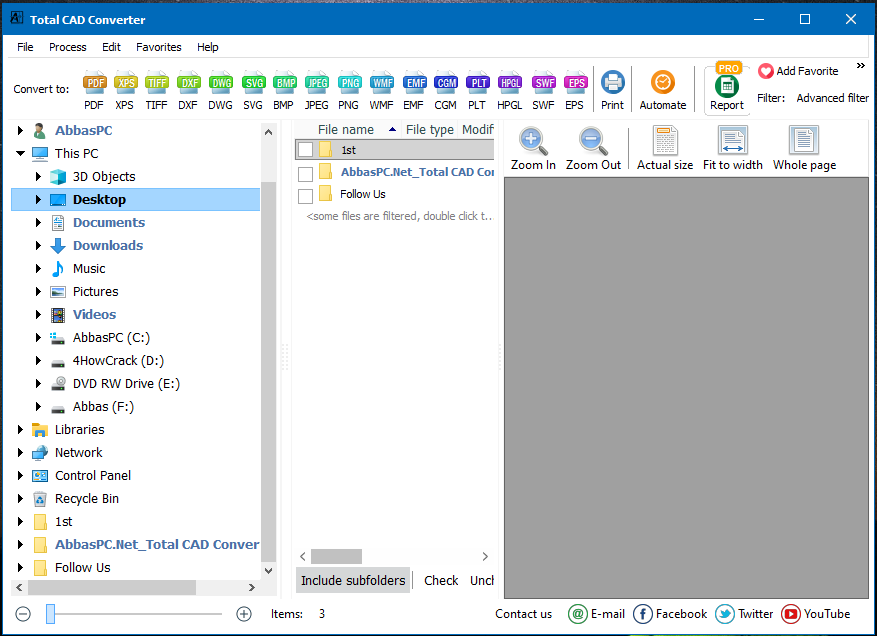Open the Process menu

(68, 47)
